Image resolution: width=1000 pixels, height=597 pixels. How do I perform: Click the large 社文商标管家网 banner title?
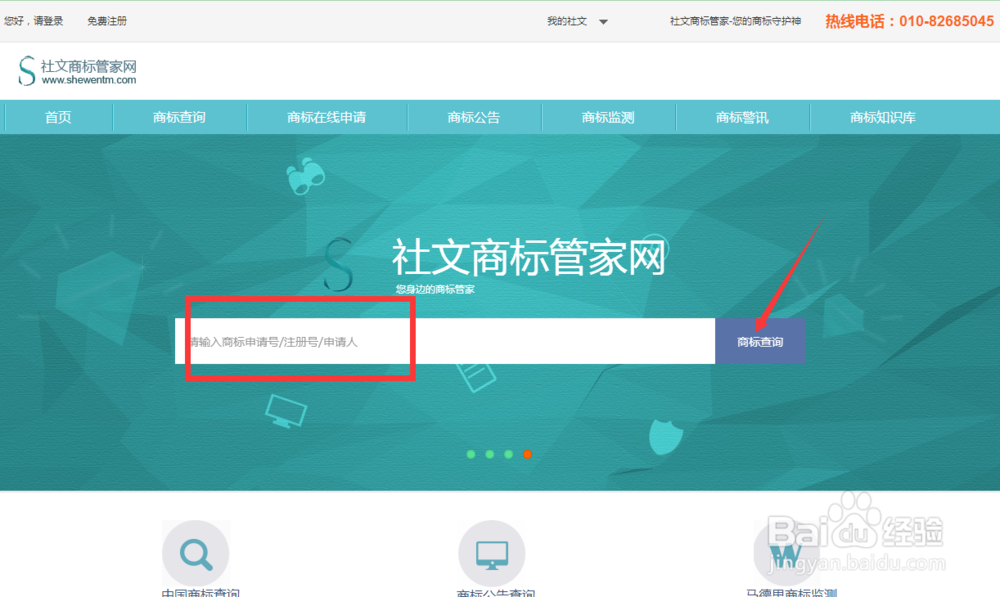[529, 257]
